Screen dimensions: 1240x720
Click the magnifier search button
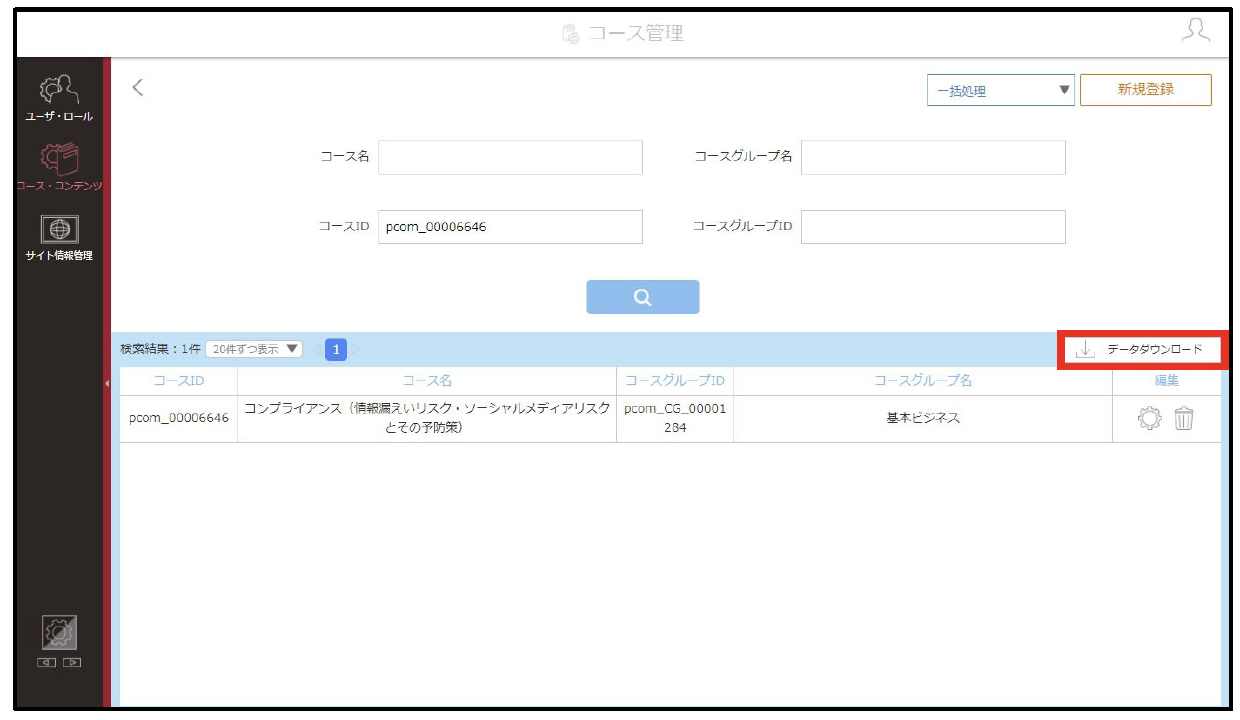(x=642, y=297)
